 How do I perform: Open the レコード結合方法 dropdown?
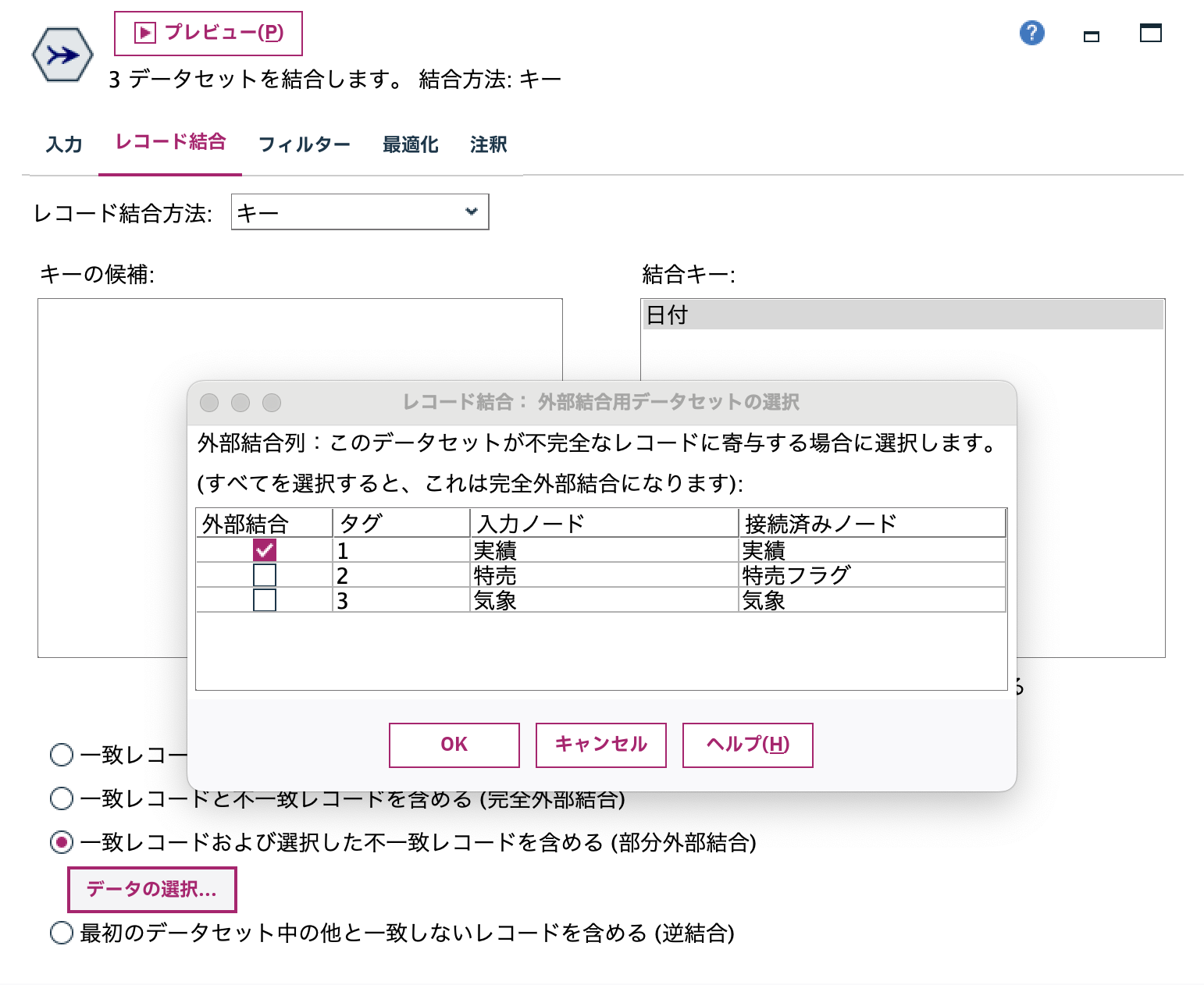469,212
